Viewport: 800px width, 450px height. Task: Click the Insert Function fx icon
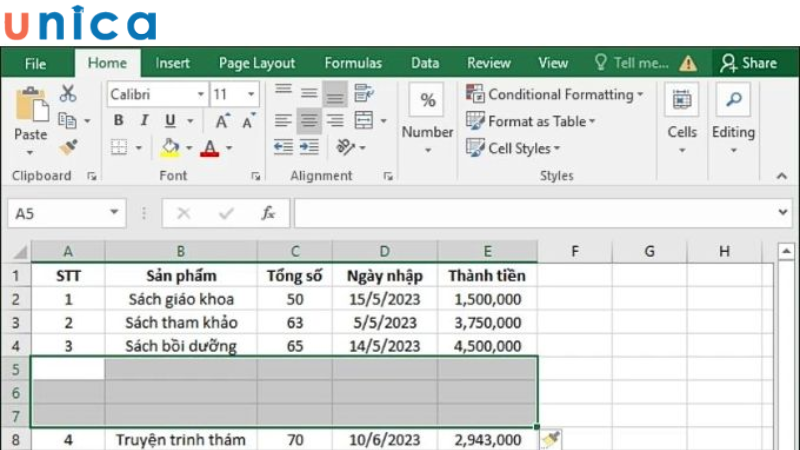pyautogui.click(x=268, y=213)
